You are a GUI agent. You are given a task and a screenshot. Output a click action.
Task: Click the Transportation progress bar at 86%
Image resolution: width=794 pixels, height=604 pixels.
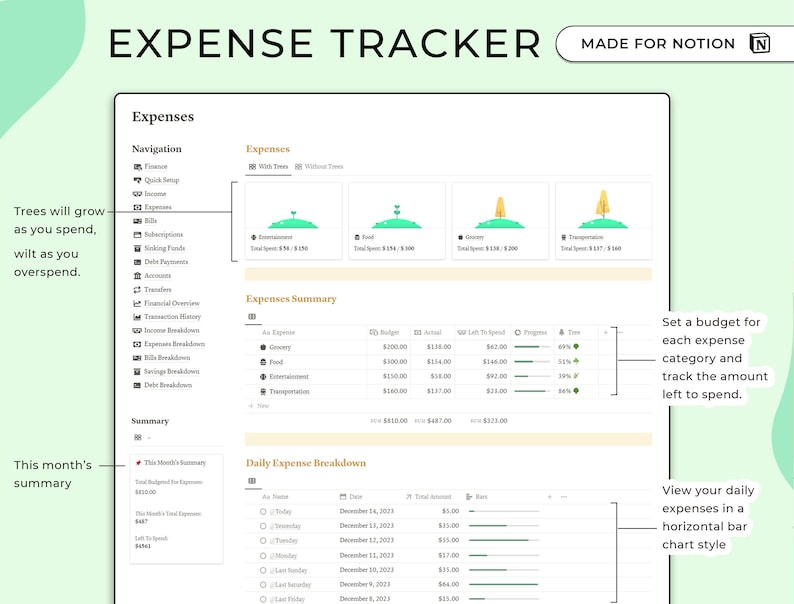pyautogui.click(x=532, y=391)
